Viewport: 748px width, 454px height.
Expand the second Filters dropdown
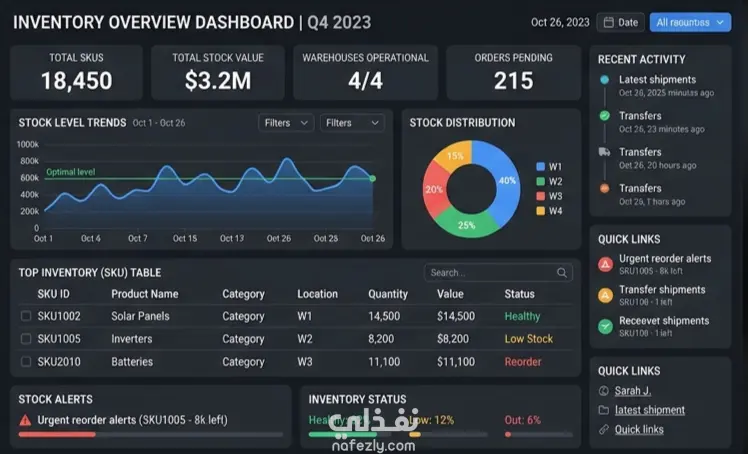(x=352, y=123)
